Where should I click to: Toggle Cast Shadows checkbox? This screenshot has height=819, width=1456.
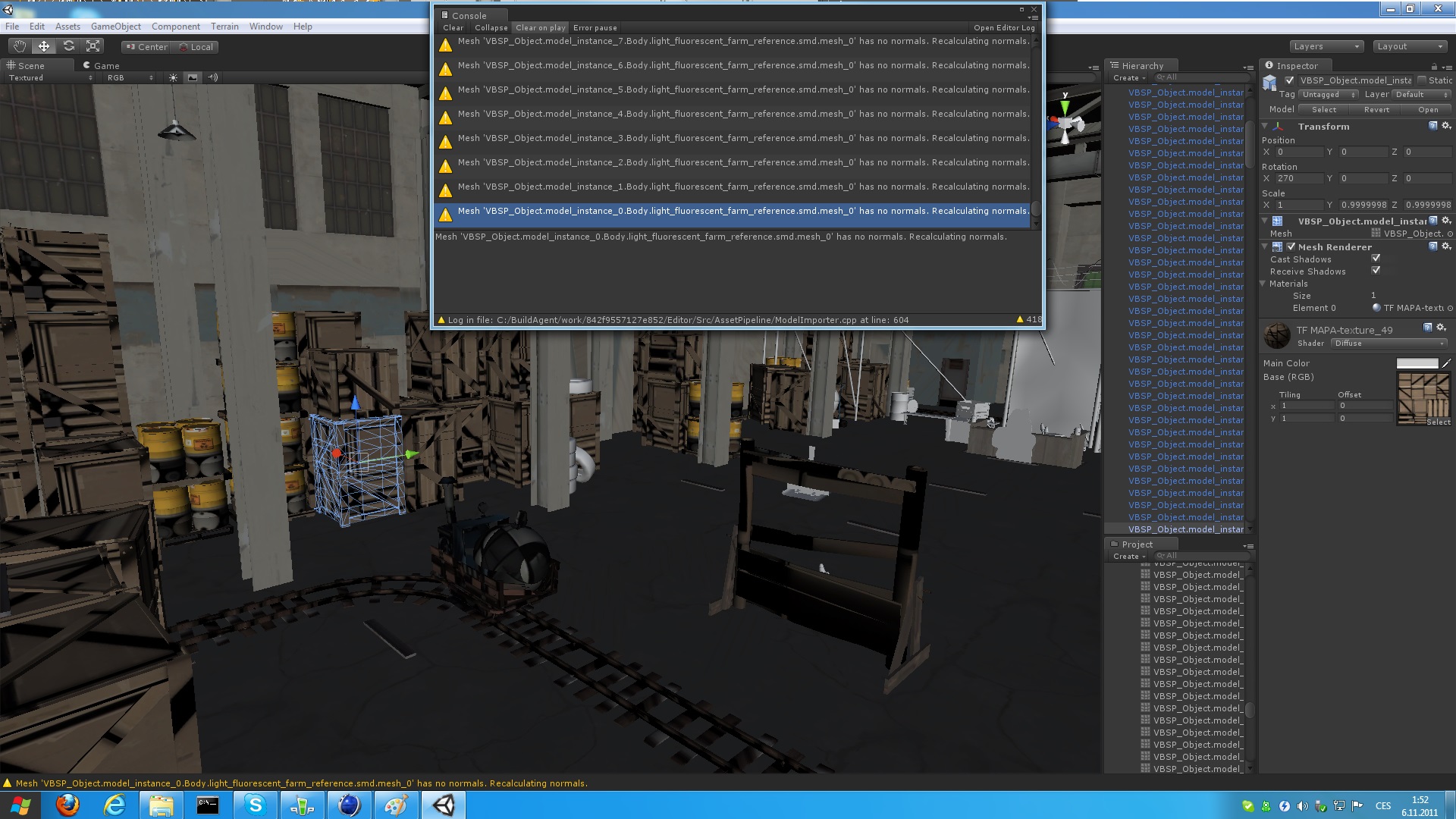tap(1376, 259)
